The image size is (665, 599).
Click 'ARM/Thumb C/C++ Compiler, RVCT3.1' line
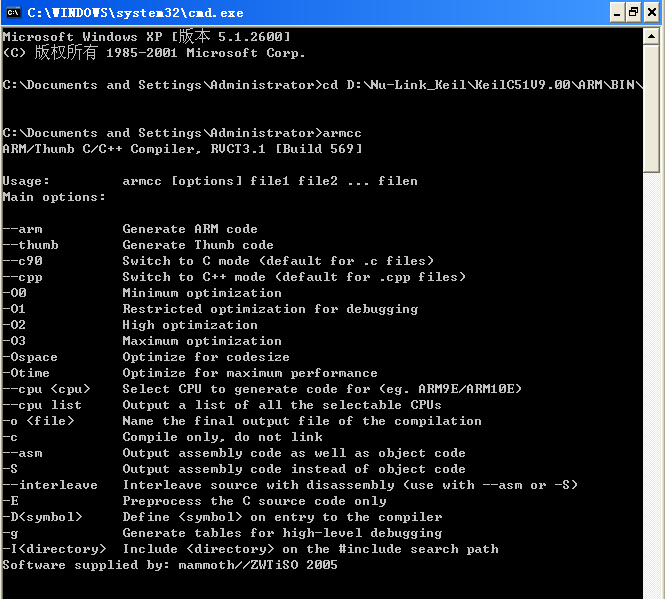click(x=182, y=149)
